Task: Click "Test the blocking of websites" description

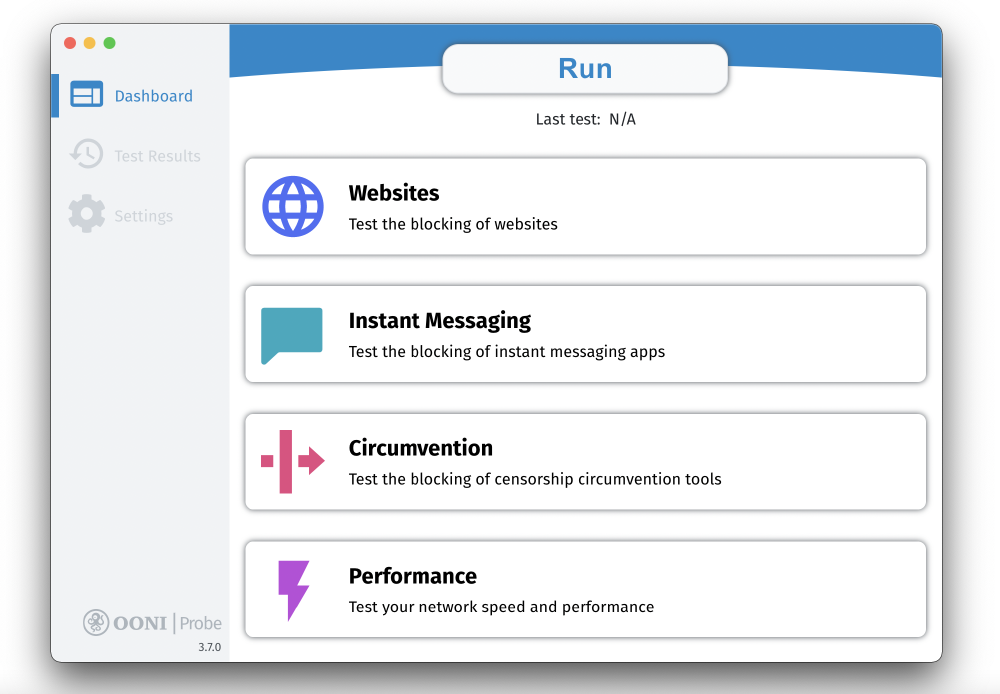Action: tap(453, 224)
